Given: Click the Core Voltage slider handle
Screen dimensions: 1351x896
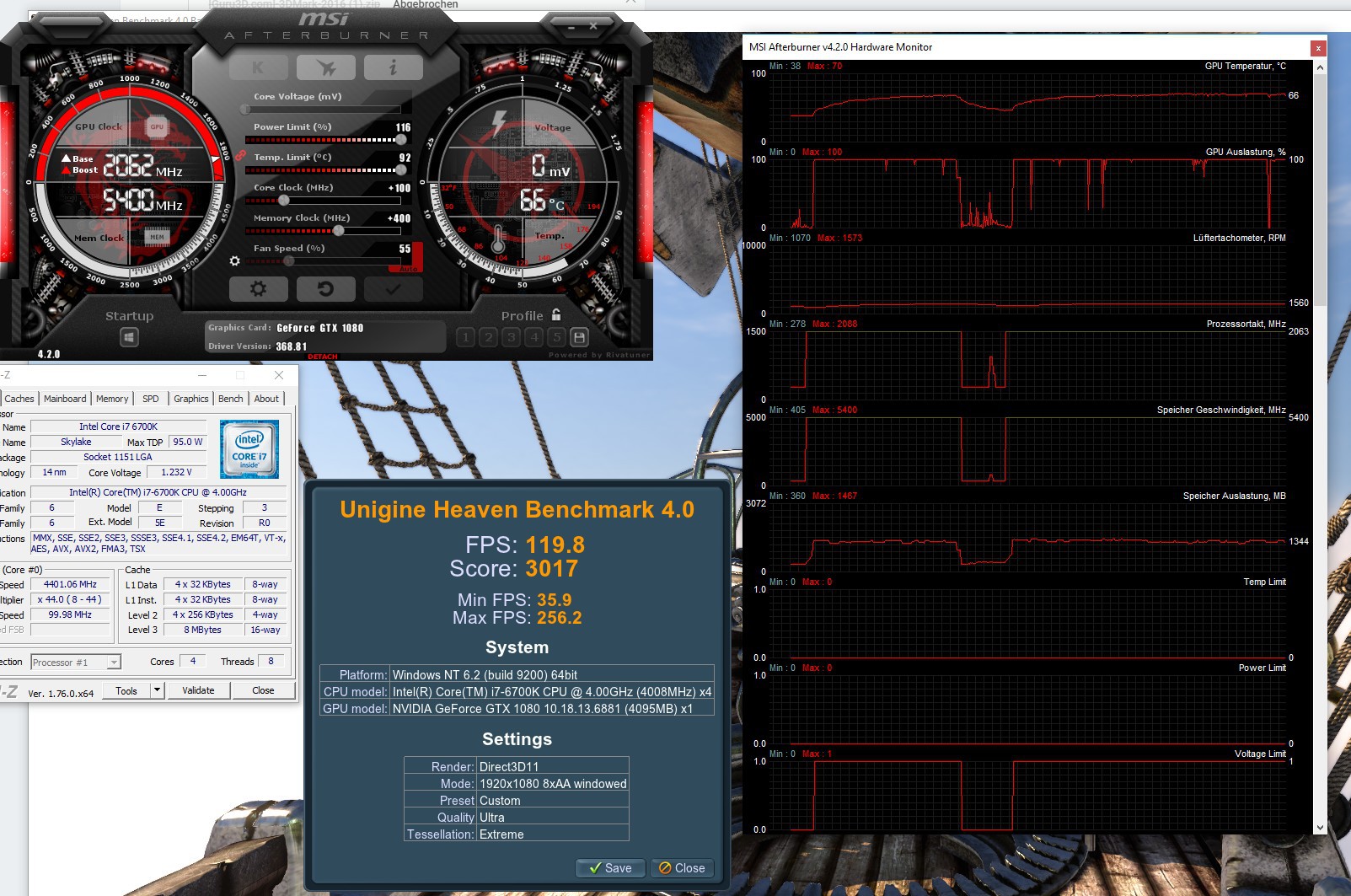Looking at the screenshot, I should (245, 109).
